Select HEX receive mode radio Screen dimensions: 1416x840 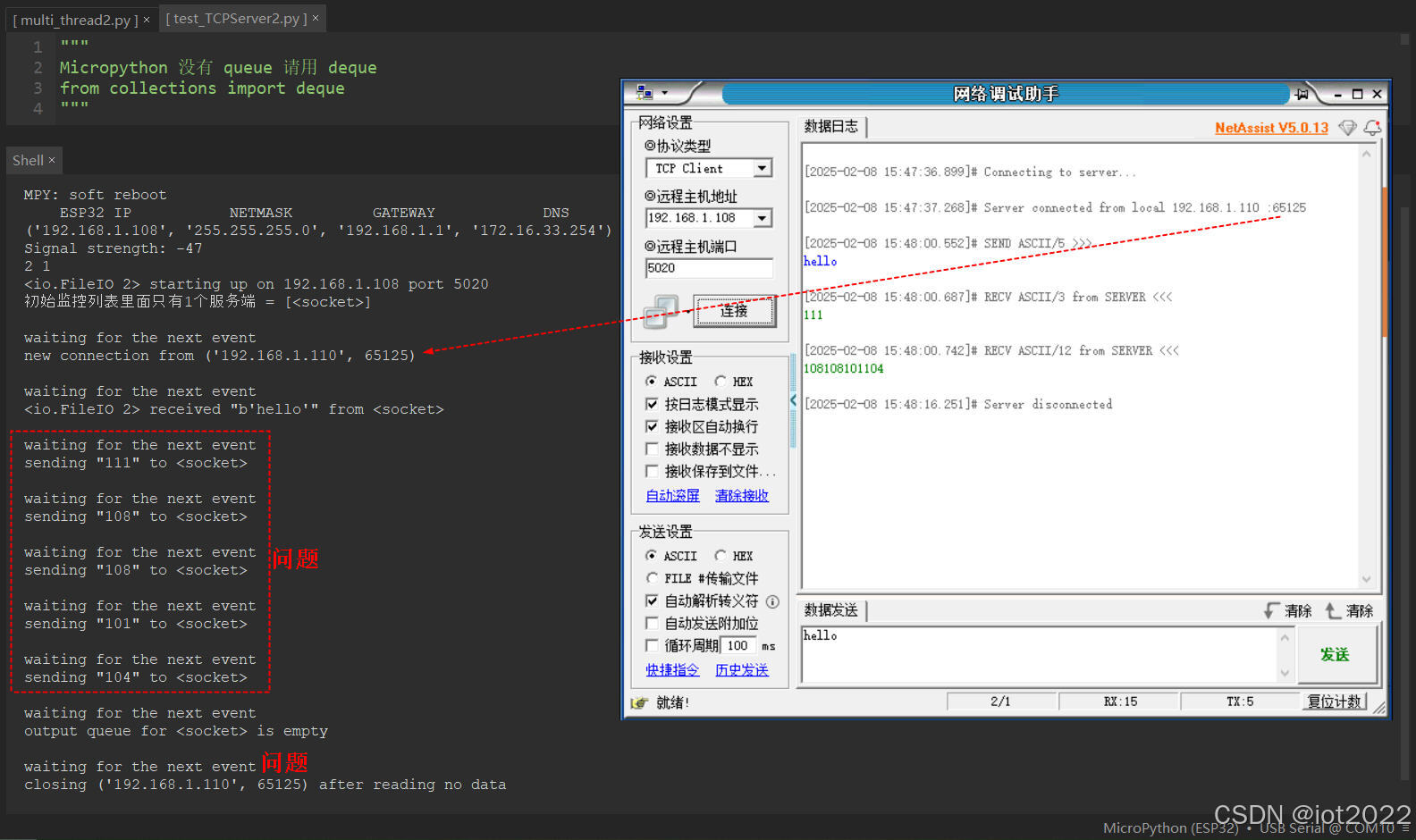(721, 382)
